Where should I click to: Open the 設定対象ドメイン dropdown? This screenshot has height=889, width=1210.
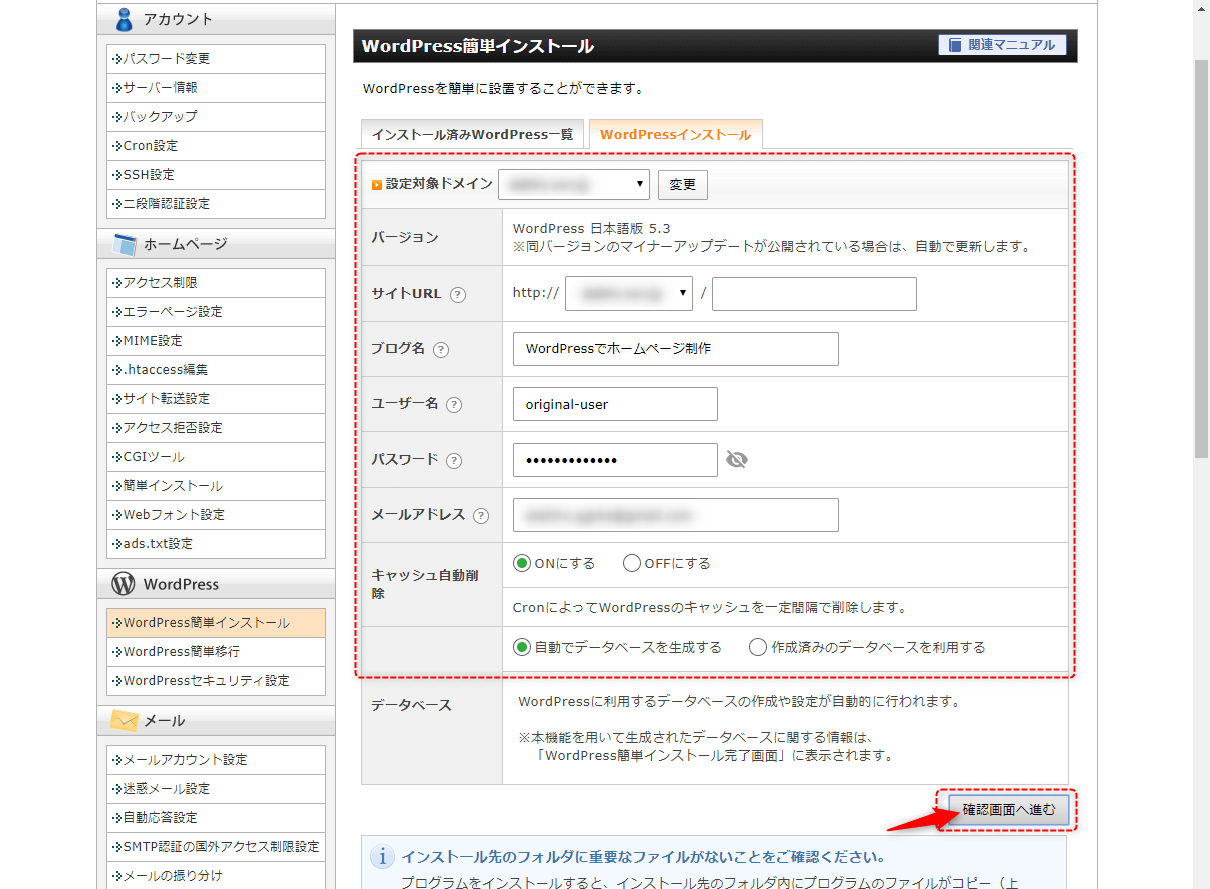574,185
